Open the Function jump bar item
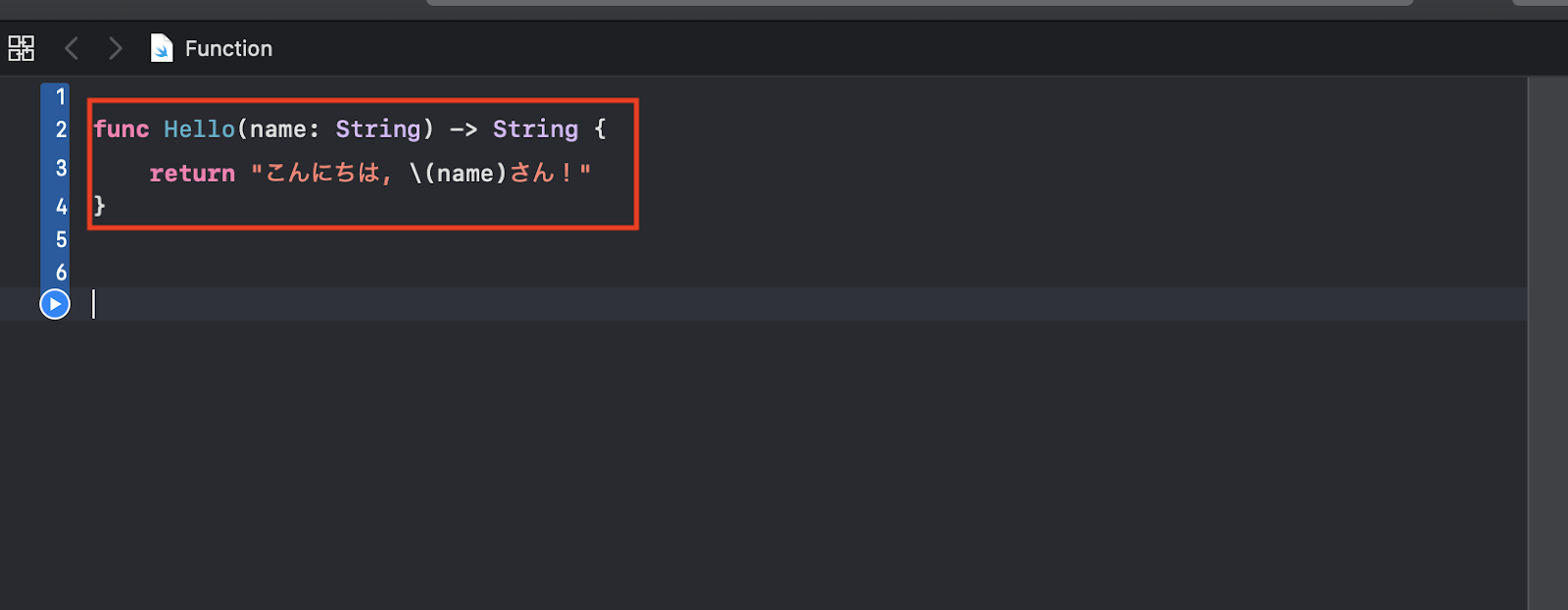 228,48
